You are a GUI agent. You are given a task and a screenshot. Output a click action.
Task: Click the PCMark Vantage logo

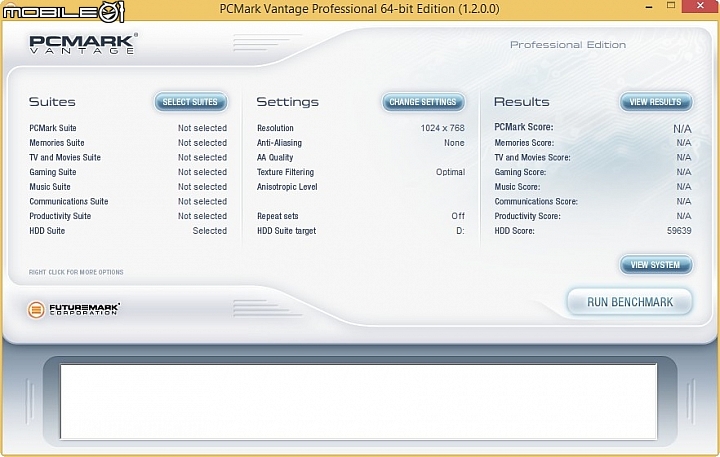pos(83,44)
